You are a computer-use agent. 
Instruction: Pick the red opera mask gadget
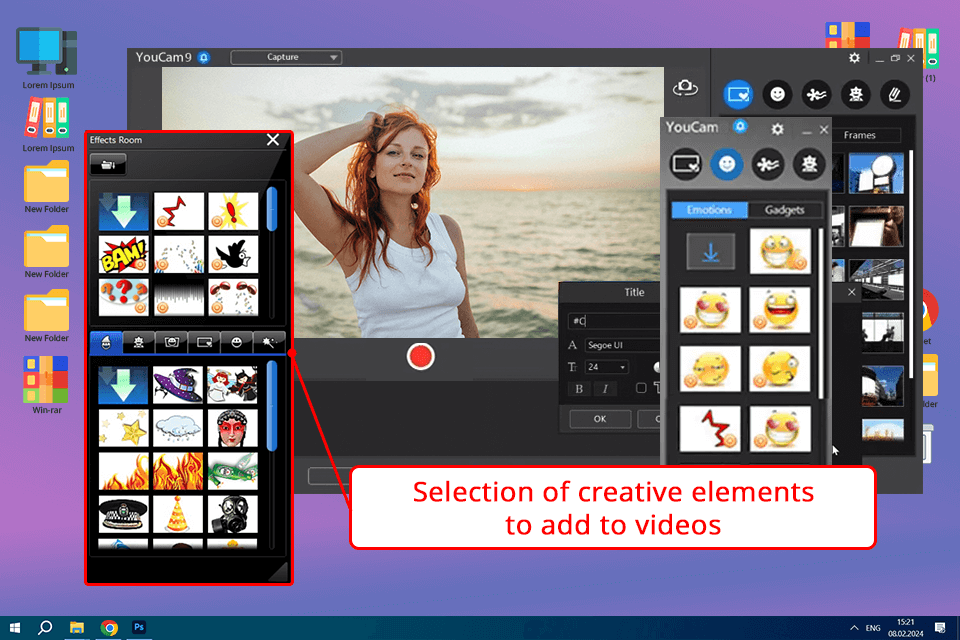[232, 427]
